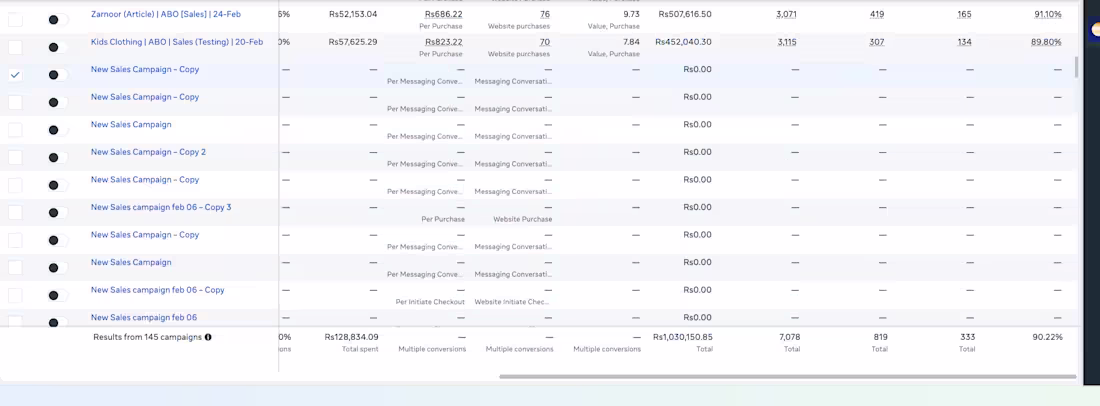The width and height of the screenshot is (1100, 406).
Task: Click Website Initiate Chec... label
Action: 512,302
